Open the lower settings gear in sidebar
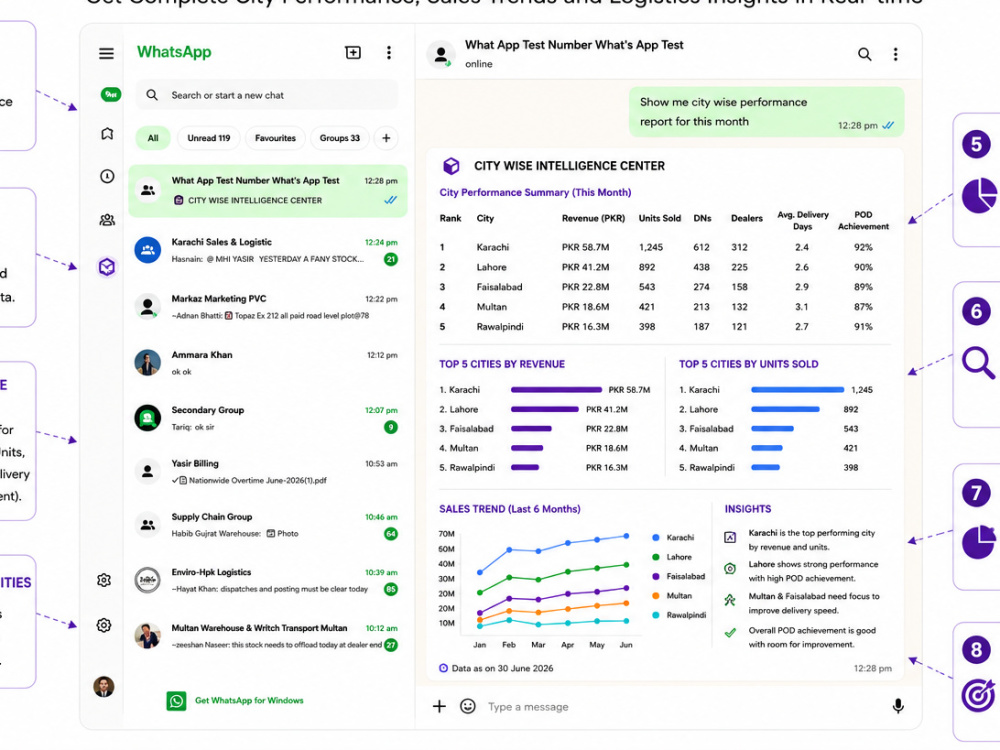Viewport: 1000px width, 750px height. 104,625
